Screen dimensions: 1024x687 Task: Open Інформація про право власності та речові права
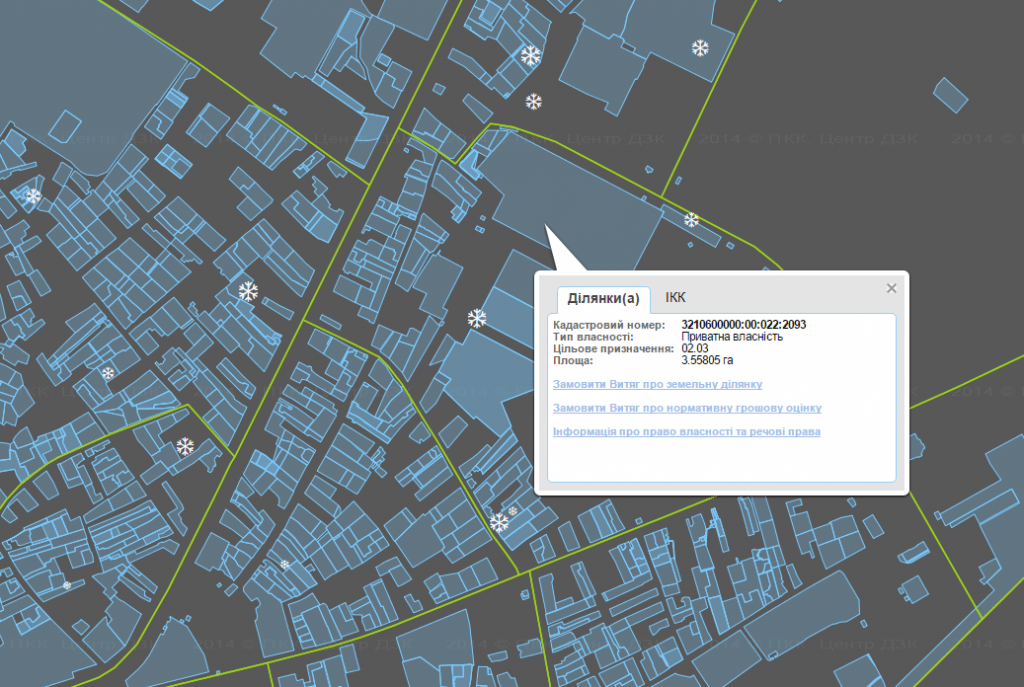[x=686, y=432]
